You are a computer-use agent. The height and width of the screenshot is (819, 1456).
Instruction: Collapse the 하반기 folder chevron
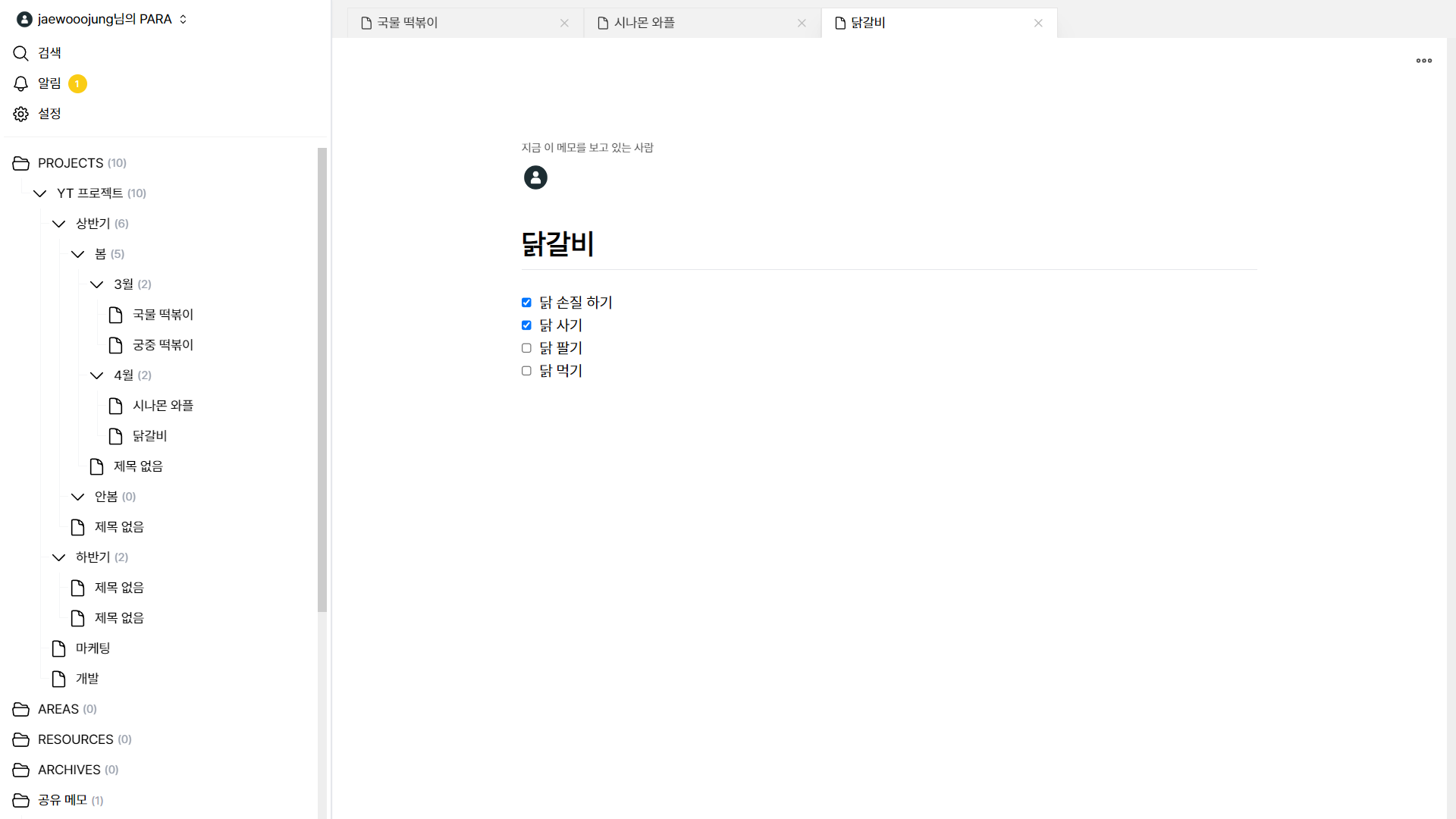tap(58, 557)
